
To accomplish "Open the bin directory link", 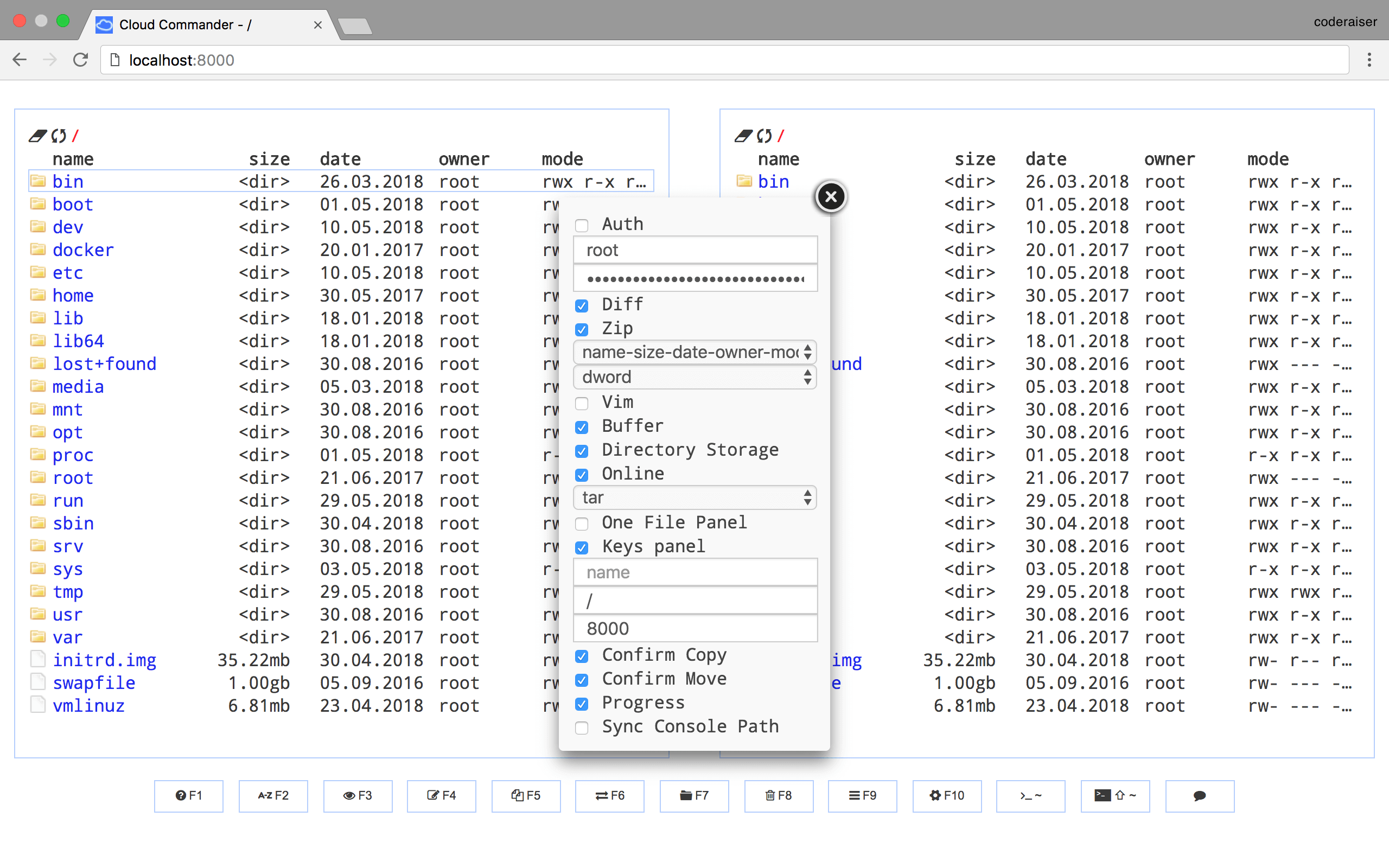I will click(67, 181).
